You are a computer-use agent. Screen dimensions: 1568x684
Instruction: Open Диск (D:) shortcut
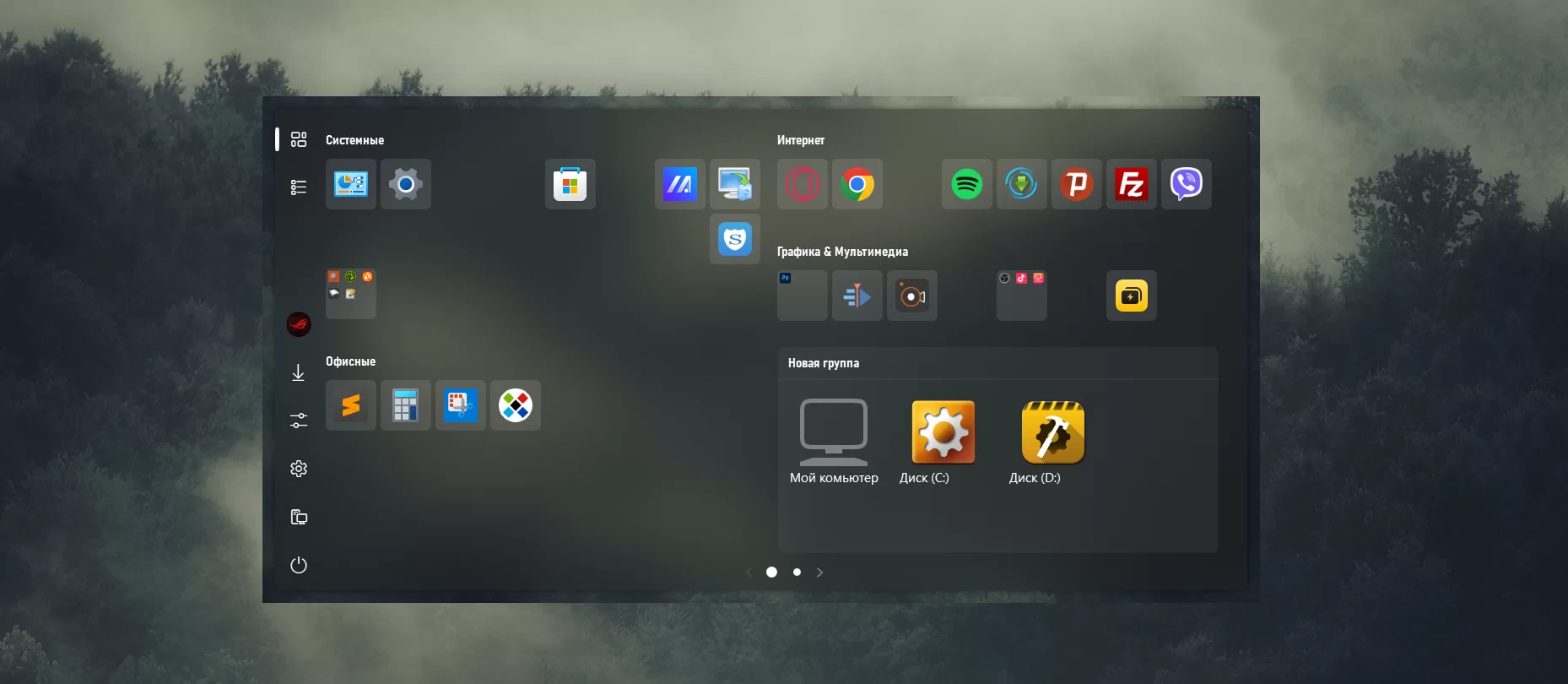(x=1052, y=442)
